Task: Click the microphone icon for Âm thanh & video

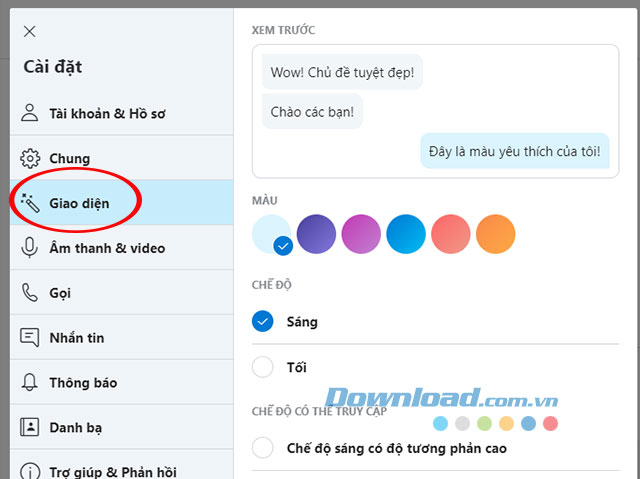Action: click(x=29, y=248)
